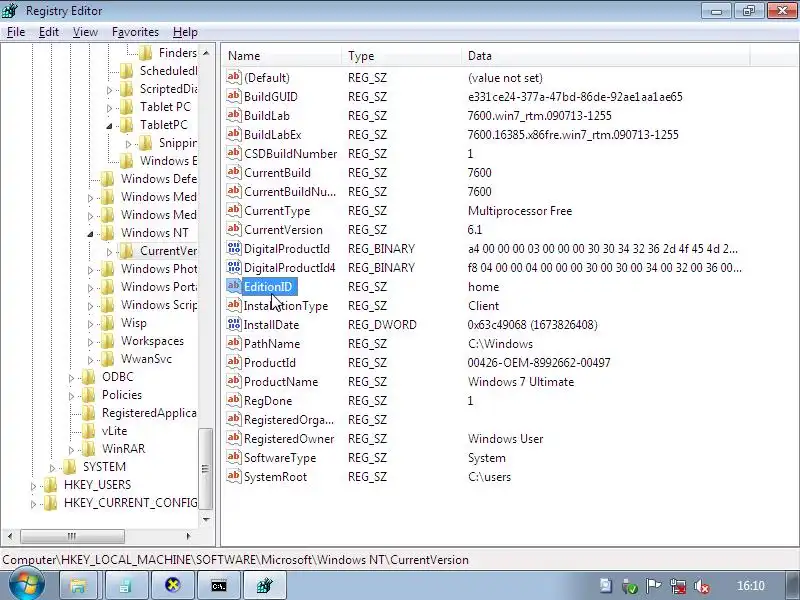Expand the Policies key
Image resolution: width=800 pixels, height=600 pixels.
pyautogui.click(x=71, y=395)
